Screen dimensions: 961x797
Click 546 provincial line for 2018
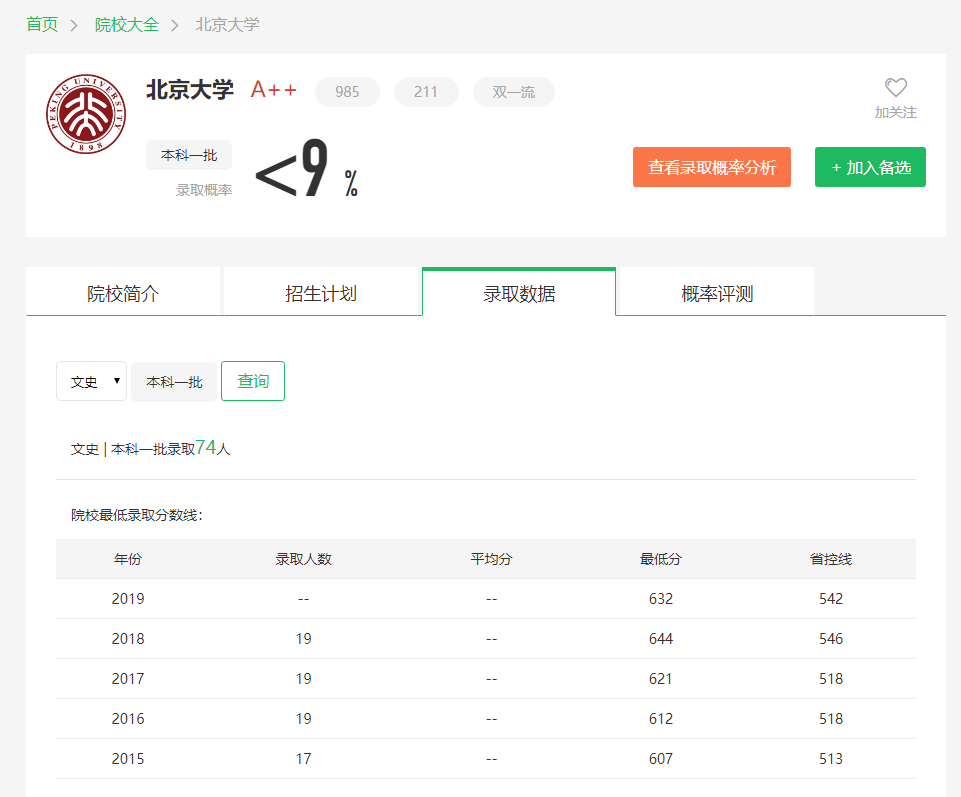click(x=831, y=639)
